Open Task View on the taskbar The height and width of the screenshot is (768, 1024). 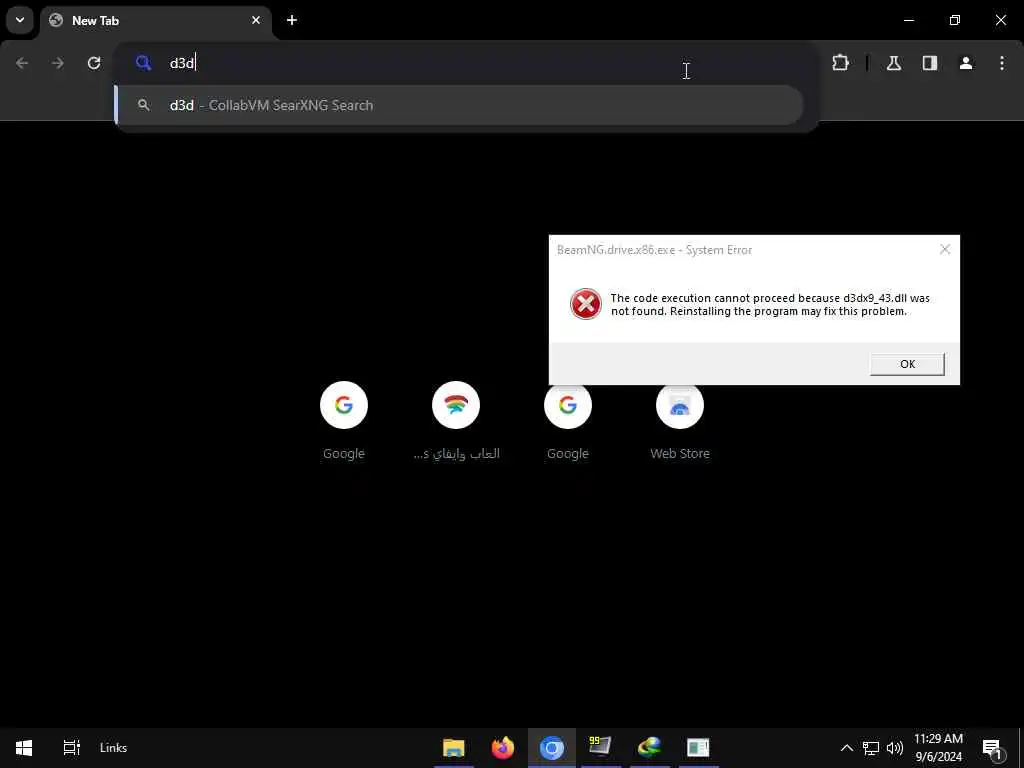[71, 748]
